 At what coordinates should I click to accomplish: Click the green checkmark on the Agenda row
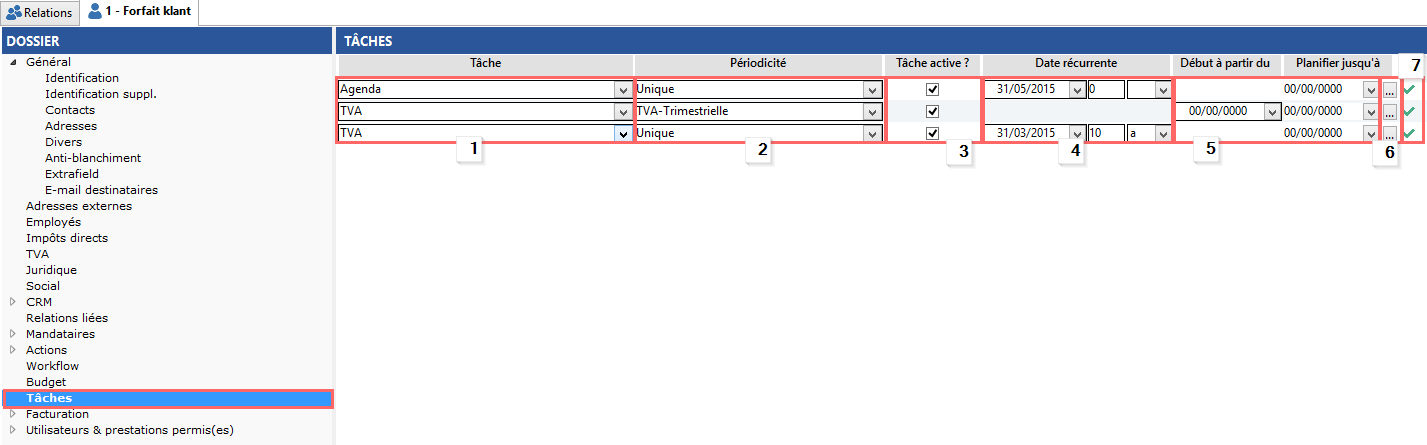click(x=1409, y=90)
